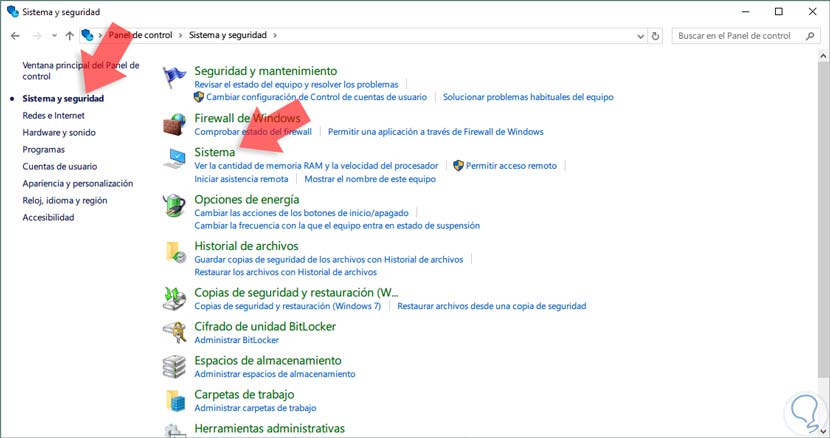Click the Carpetas de trabajo folder icon
This screenshot has width=830, height=438.
coord(175,401)
